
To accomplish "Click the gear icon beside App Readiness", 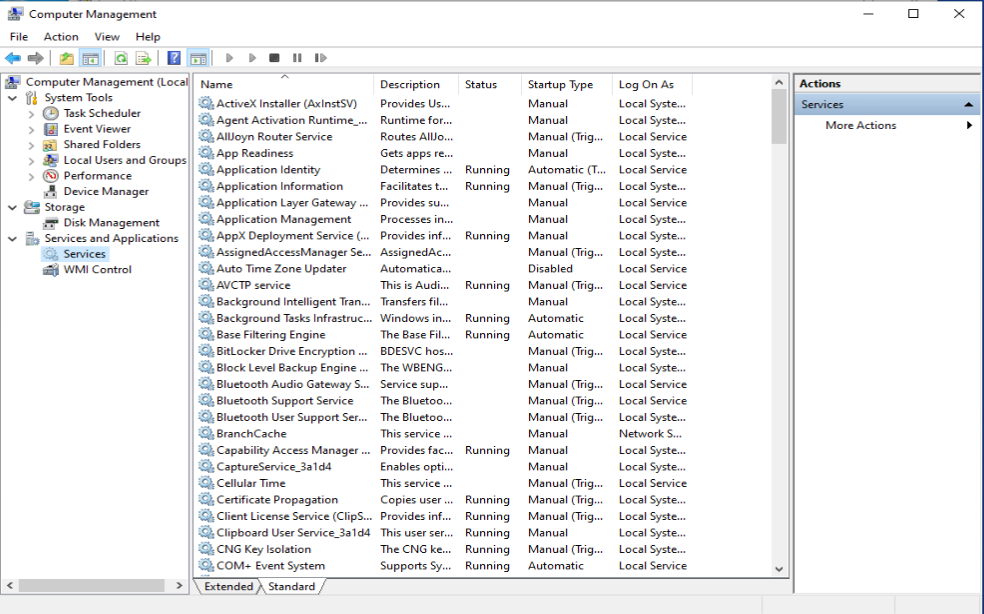I will pos(206,153).
